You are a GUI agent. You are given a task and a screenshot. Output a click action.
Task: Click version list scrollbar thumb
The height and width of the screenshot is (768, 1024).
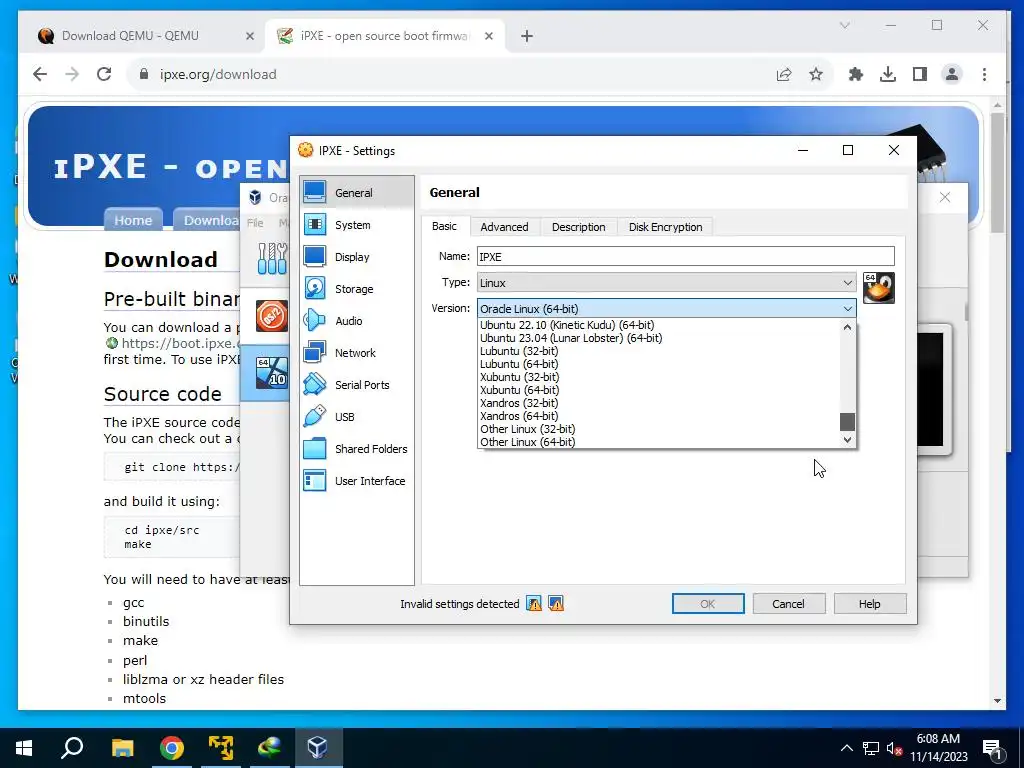[x=848, y=421]
